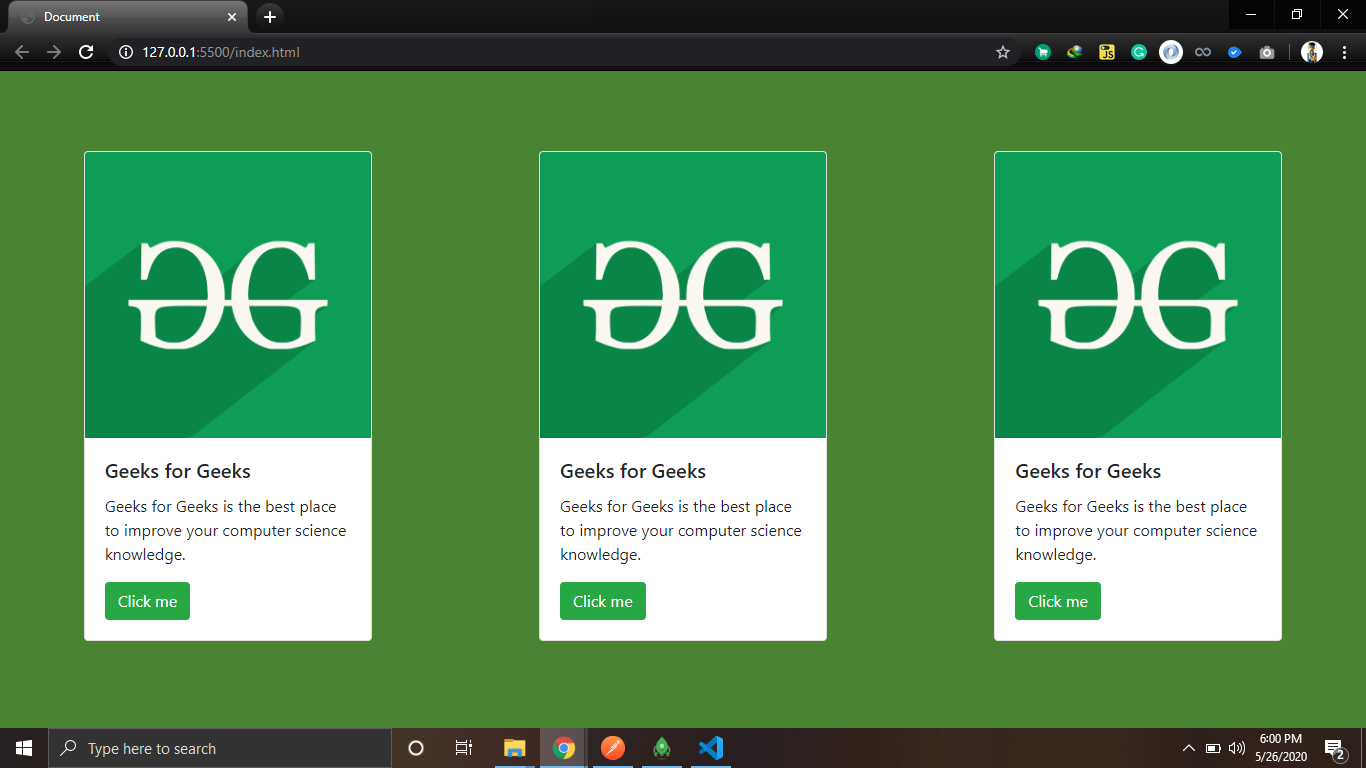Bookmark this page with the star icon
The height and width of the screenshot is (768, 1366).
(x=1003, y=52)
